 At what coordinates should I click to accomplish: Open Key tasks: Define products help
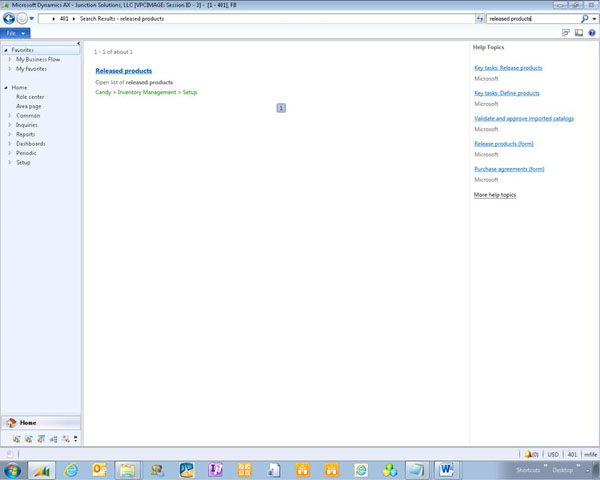[x=507, y=93]
